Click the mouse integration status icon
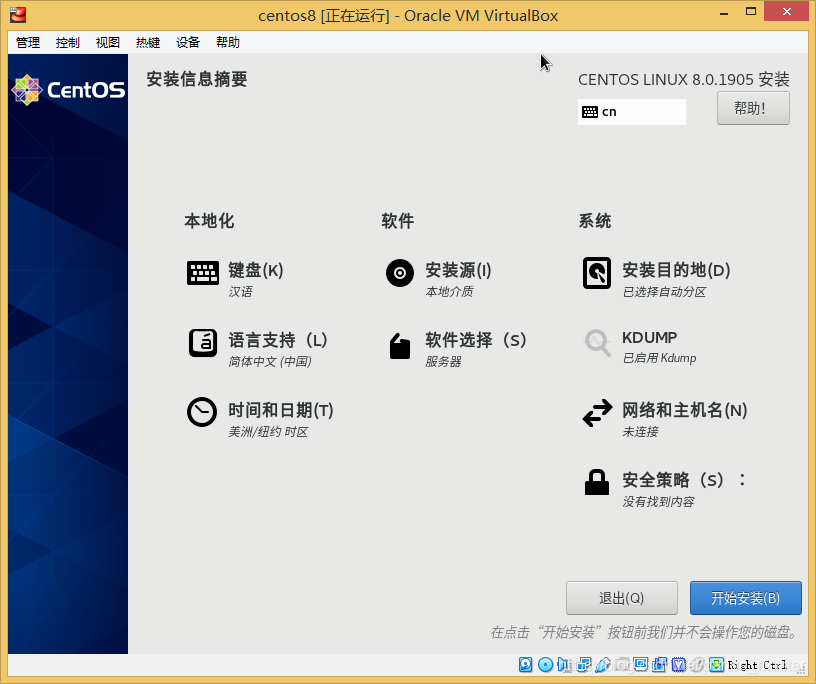816x684 pixels. click(x=698, y=664)
